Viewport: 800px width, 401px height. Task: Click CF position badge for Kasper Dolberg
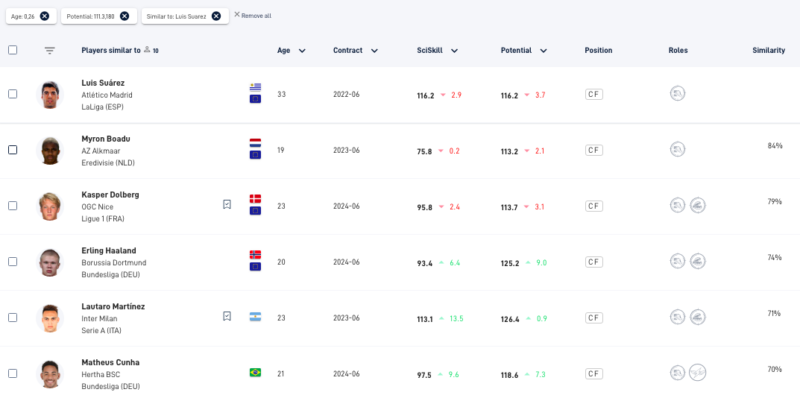594,206
